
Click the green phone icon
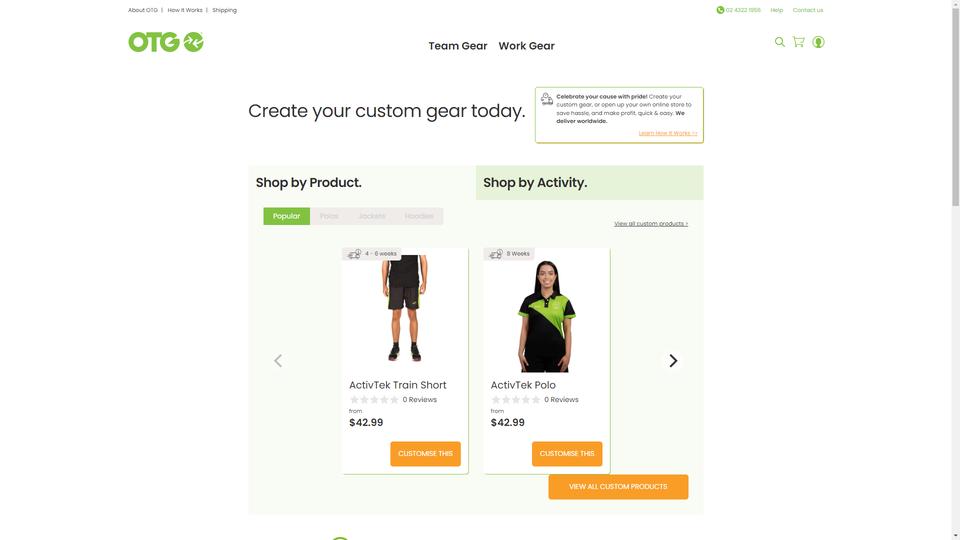[x=720, y=10]
